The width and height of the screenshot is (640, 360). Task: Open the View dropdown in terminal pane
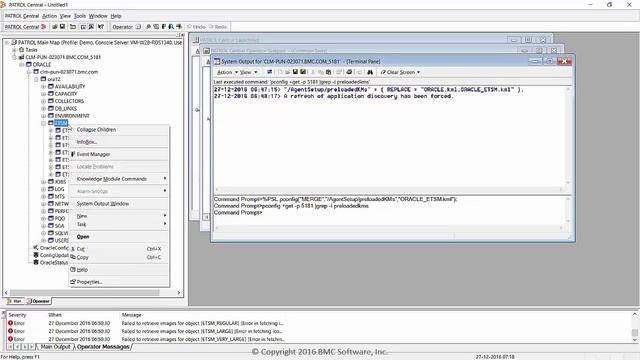[x=249, y=72]
